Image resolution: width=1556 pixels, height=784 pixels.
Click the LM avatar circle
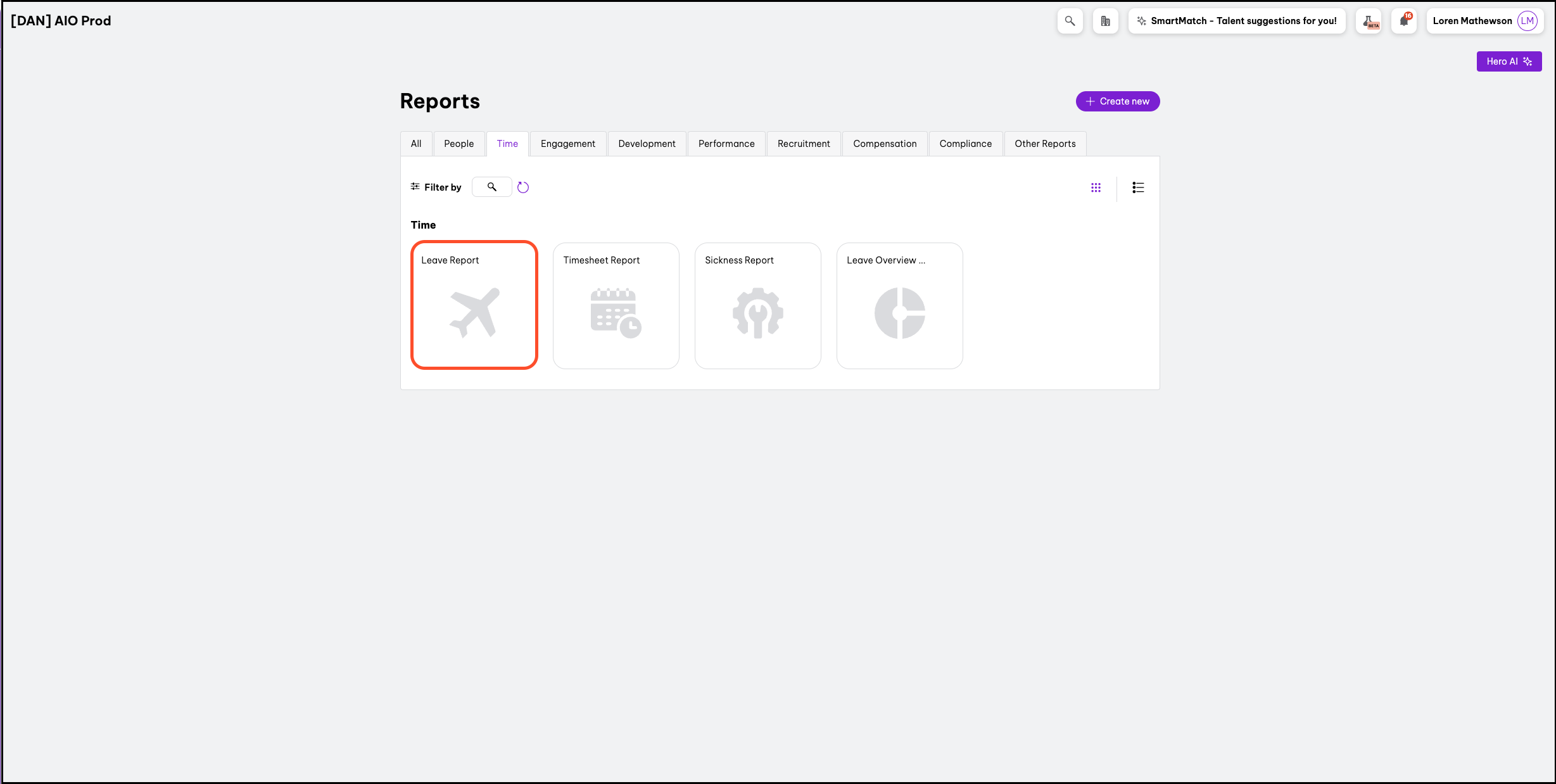pyautogui.click(x=1528, y=21)
